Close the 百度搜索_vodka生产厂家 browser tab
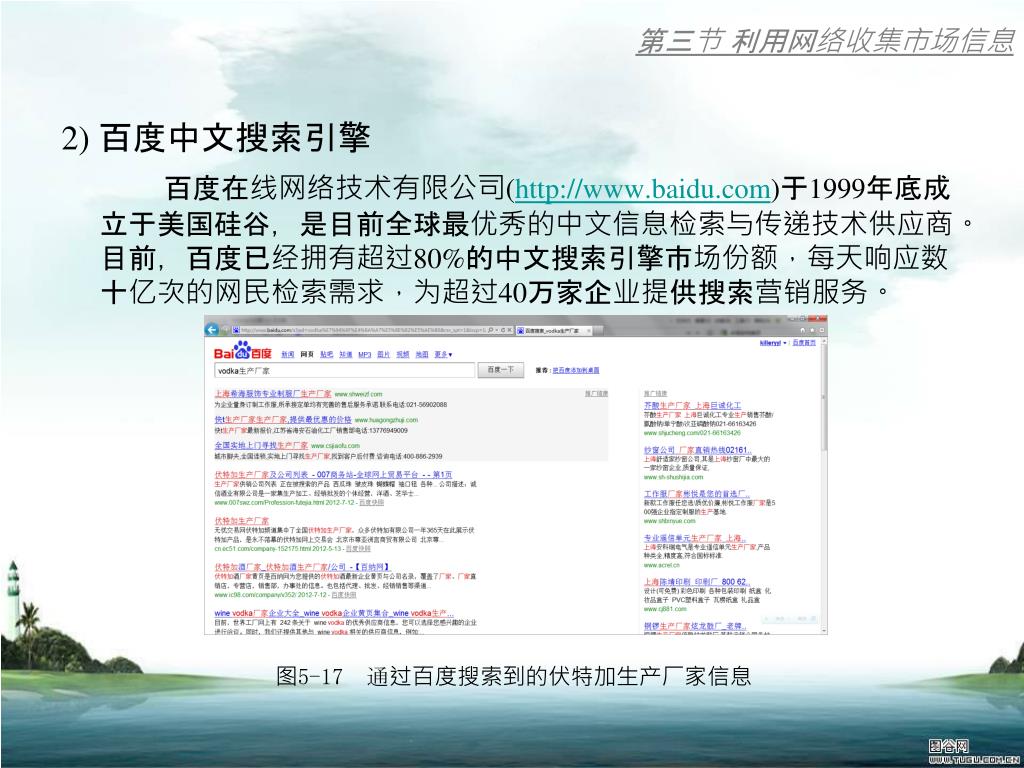The width and height of the screenshot is (1024, 768). tap(588, 331)
